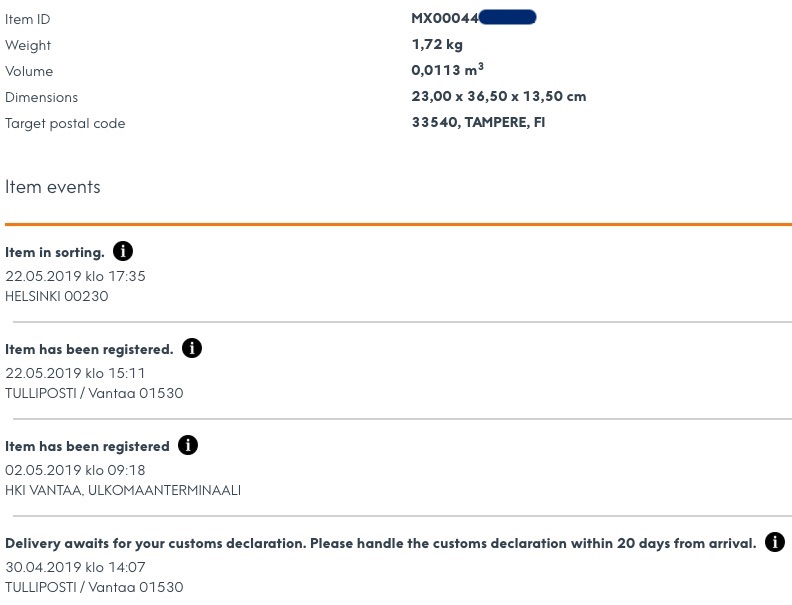Click the HELSINKI 00230 location text
Viewport: 792px width, 605px height.
coord(57,296)
